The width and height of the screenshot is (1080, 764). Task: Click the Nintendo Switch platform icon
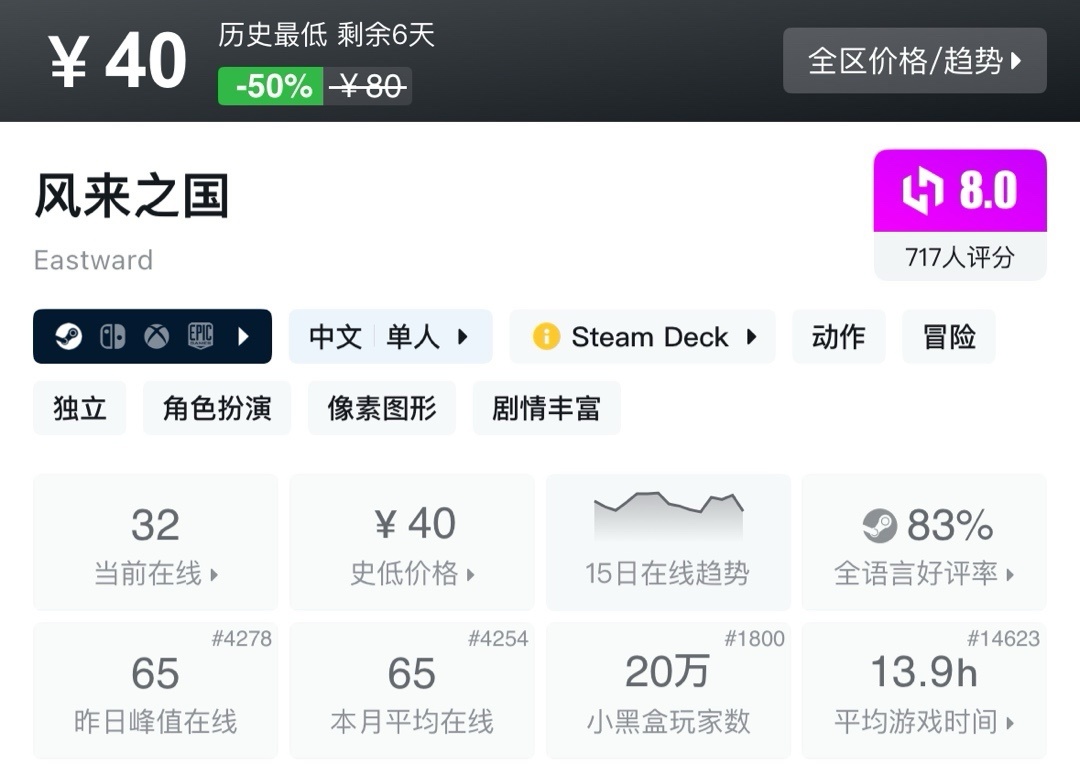112,337
